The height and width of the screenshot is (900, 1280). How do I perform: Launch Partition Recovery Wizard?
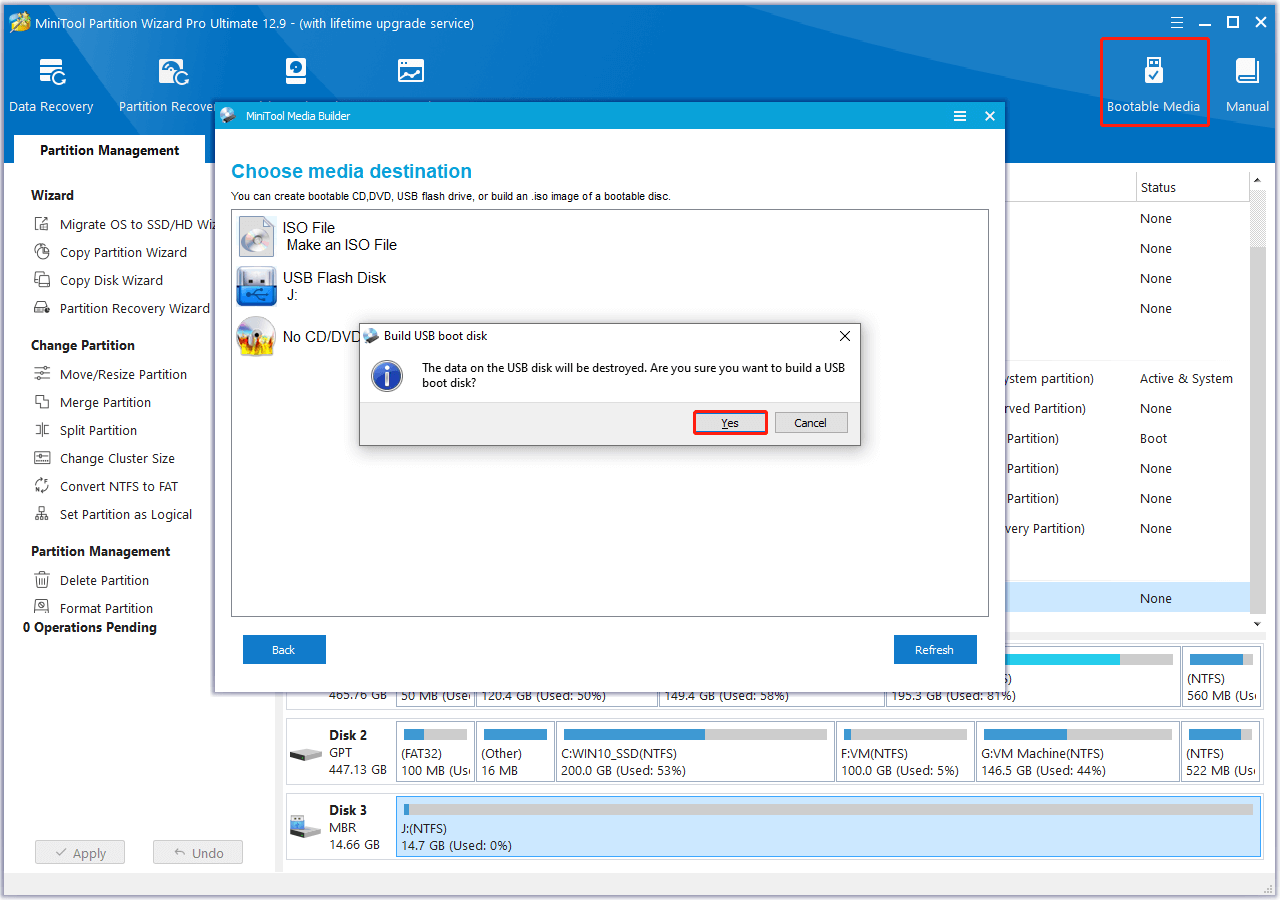click(121, 309)
